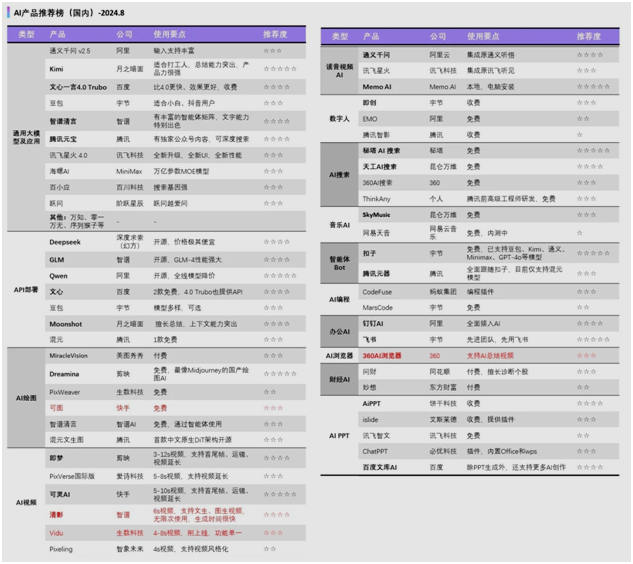Click the 'CodeFuse' product name

click(377, 292)
